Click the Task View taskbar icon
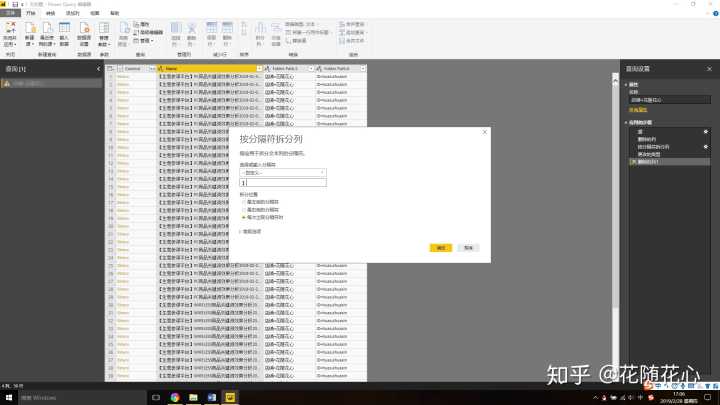 tap(156, 397)
